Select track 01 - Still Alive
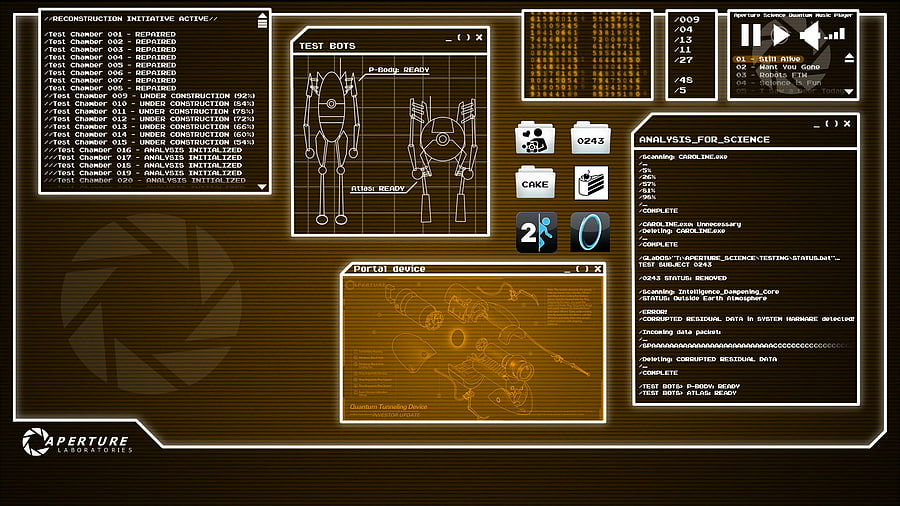The height and width of the screenshot is (506, 900). click(767, 59)
